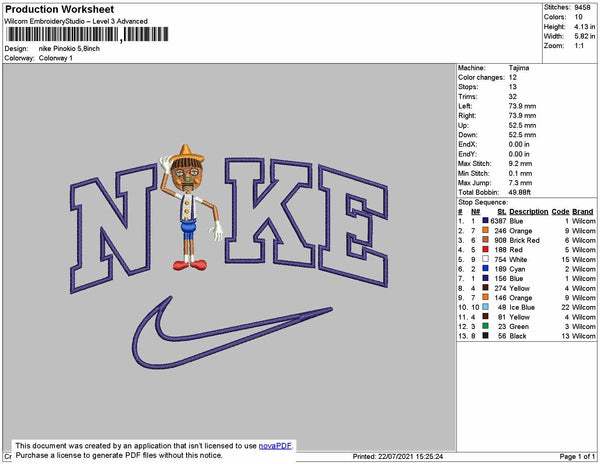Click the 'Black' description in stop 13
This screenshot has height=464, width=600.
tap(518, 335)
